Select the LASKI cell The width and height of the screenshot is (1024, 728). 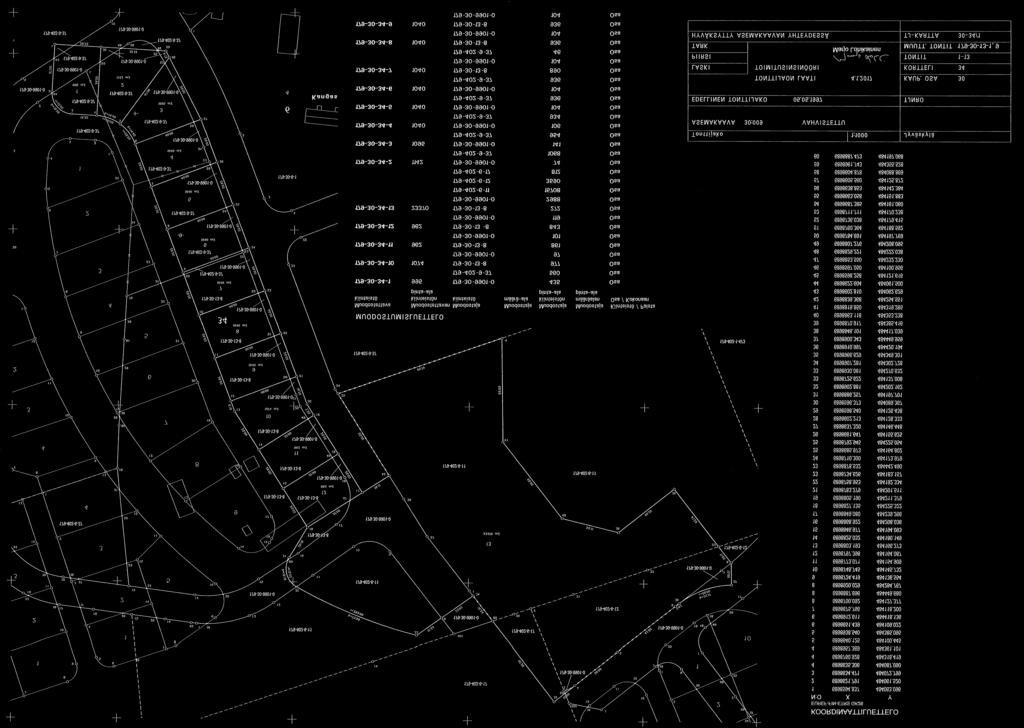pyautogui.click(x=718, y=69)
